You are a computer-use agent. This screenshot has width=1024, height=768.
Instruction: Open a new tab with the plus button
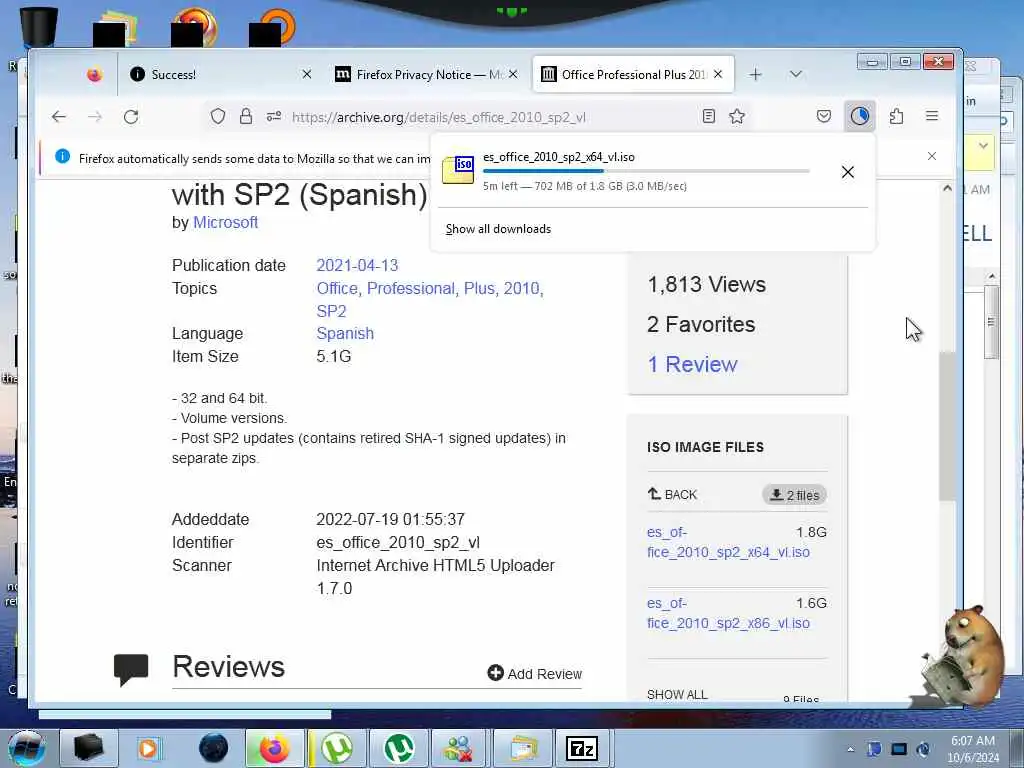pos(756,74)
